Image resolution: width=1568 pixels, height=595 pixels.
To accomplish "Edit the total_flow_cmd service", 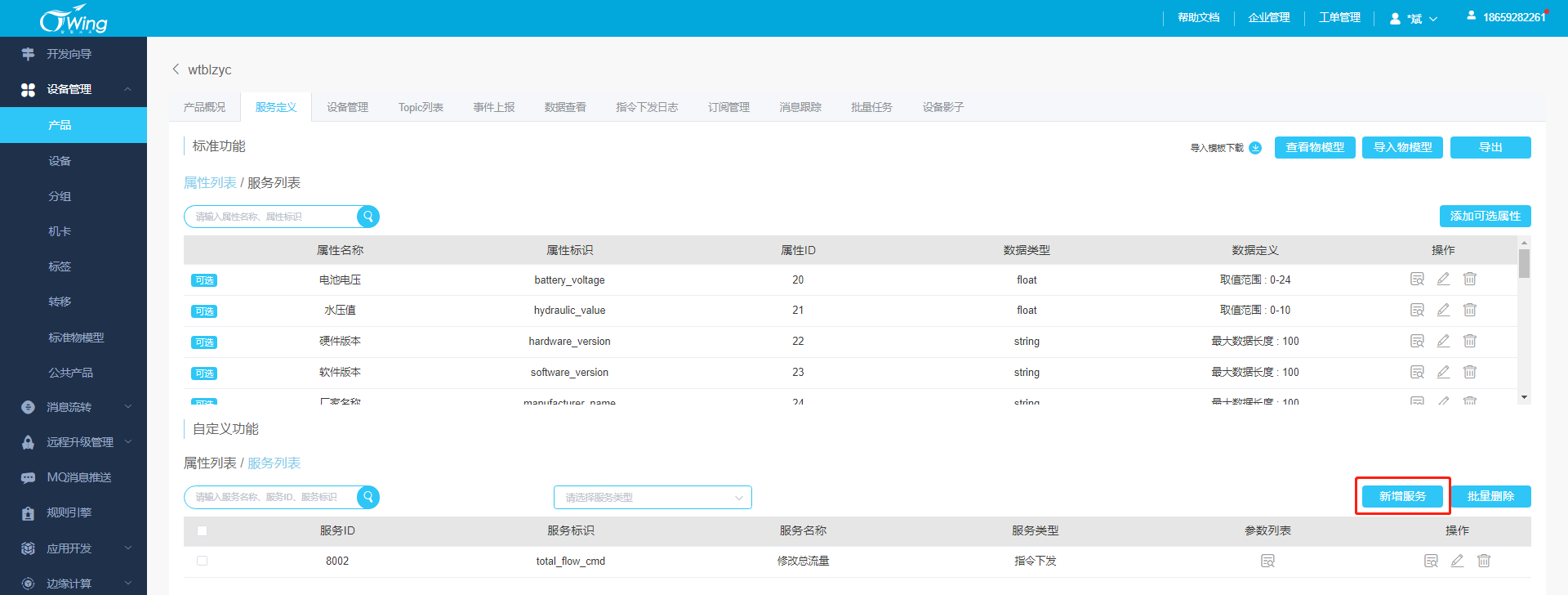I will (1457, 561).
